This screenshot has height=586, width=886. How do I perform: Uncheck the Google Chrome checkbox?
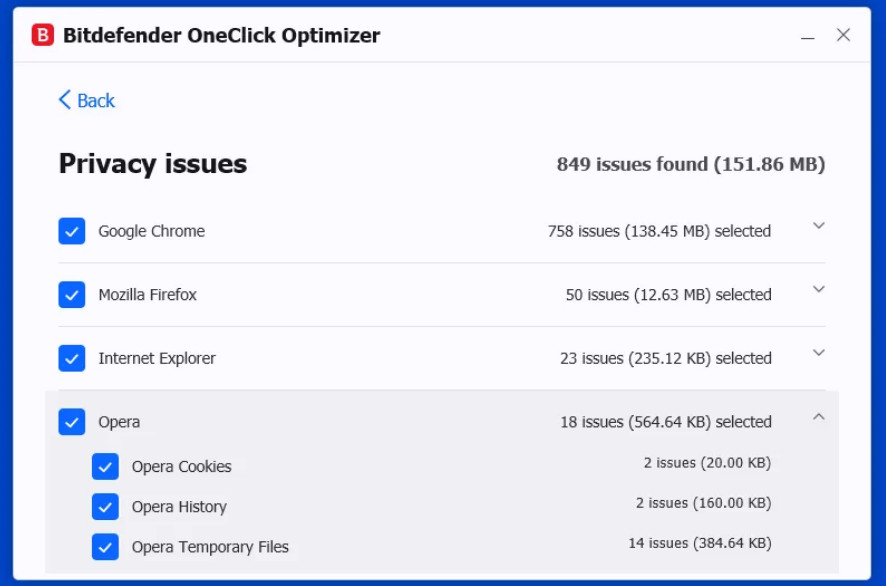(x=72, y=231)
